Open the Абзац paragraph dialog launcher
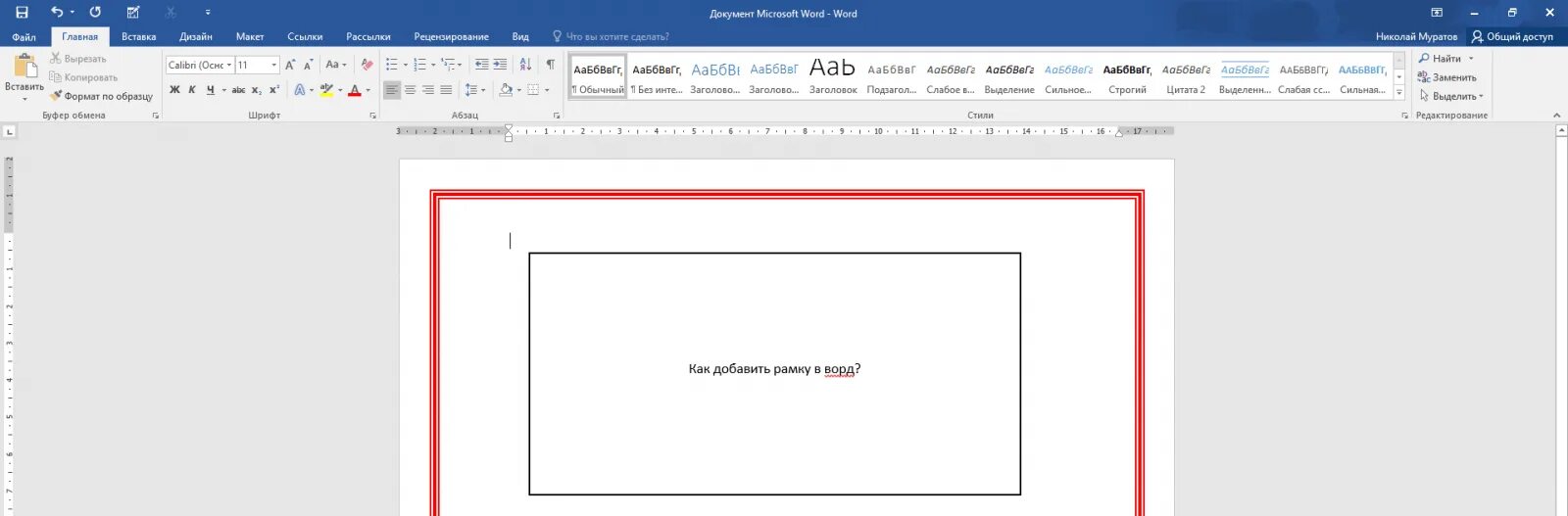This screenshot has height=516, width=1568. click(557, 116)
